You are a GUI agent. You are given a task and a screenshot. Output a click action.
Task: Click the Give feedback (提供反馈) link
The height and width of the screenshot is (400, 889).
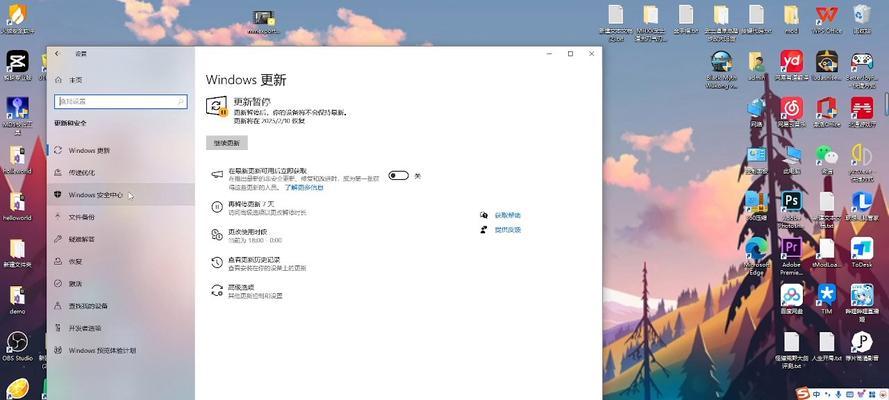click(507, 230)
